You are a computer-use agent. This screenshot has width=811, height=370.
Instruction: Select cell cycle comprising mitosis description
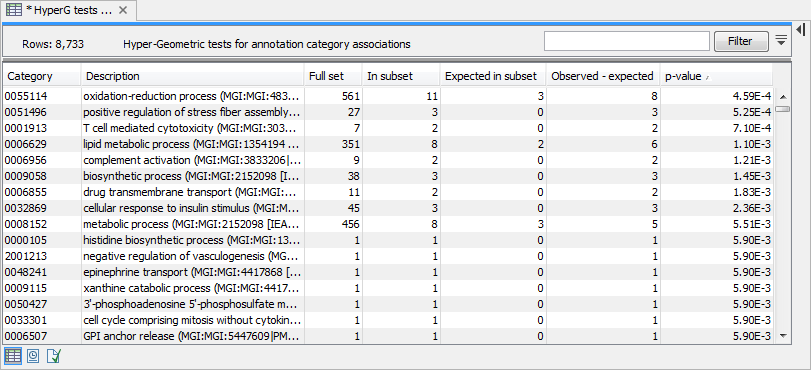click(192, 320)
